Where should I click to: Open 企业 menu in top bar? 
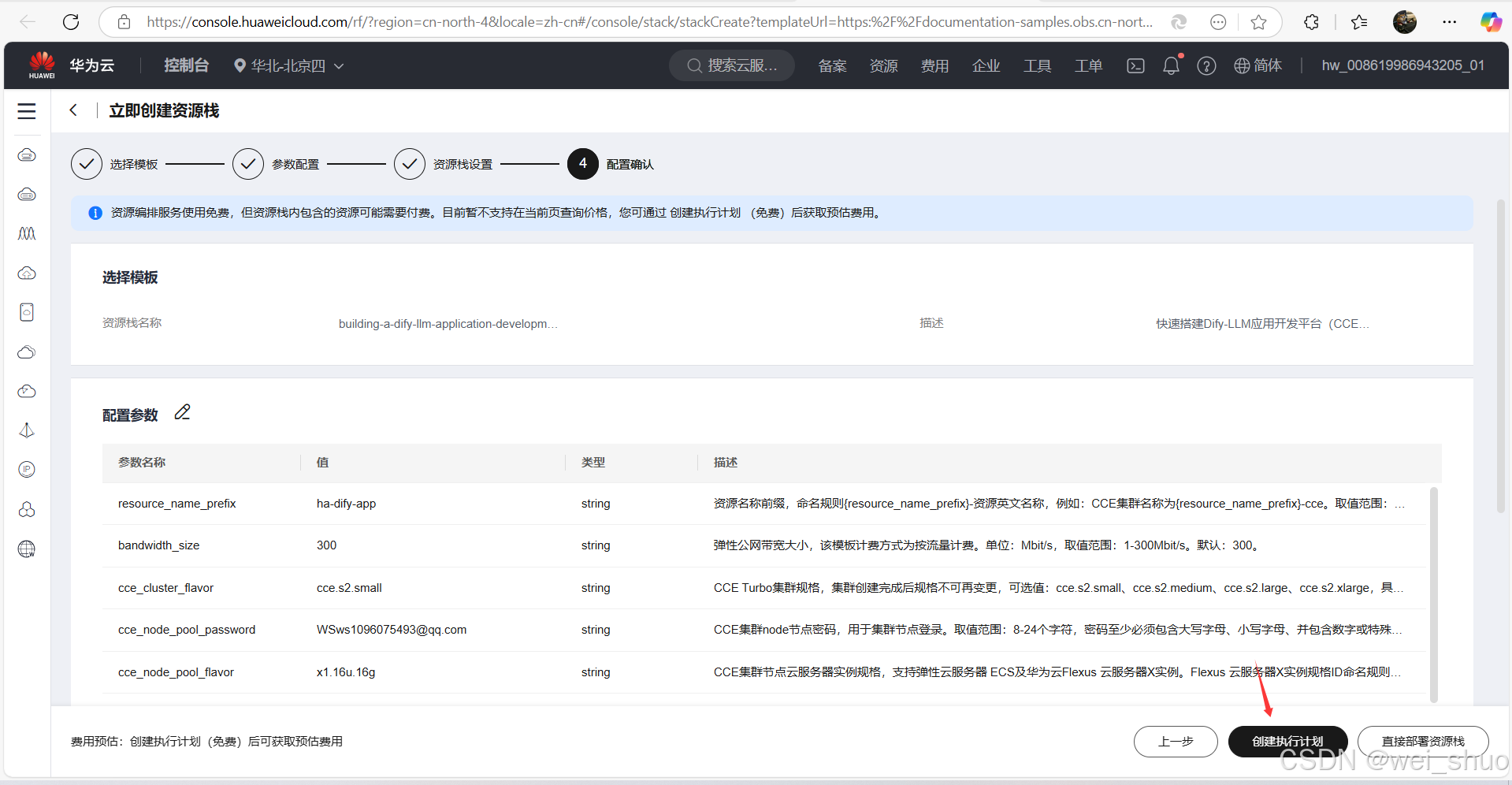pos(986,66)
